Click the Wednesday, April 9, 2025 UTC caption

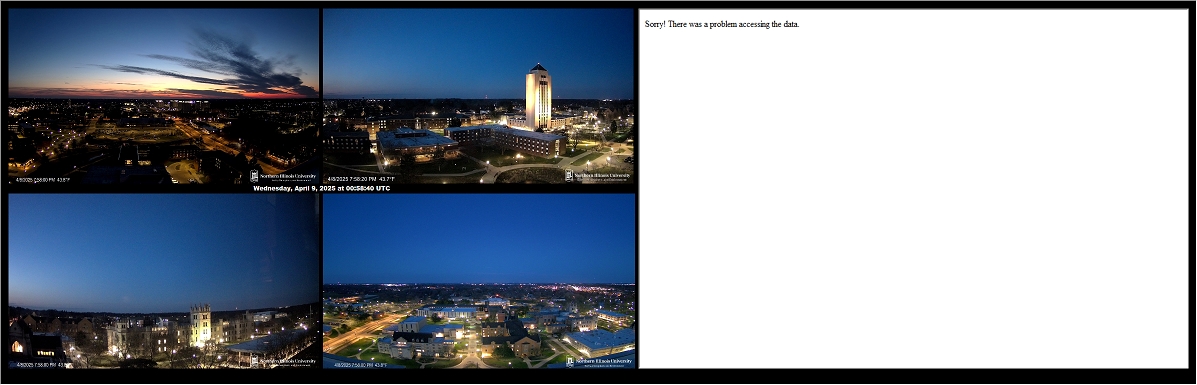pos(321,188)
